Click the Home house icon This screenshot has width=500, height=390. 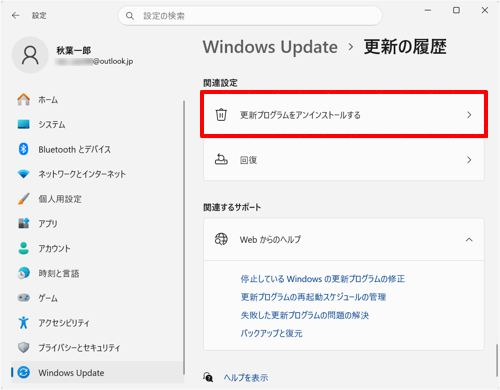(23, 99)
